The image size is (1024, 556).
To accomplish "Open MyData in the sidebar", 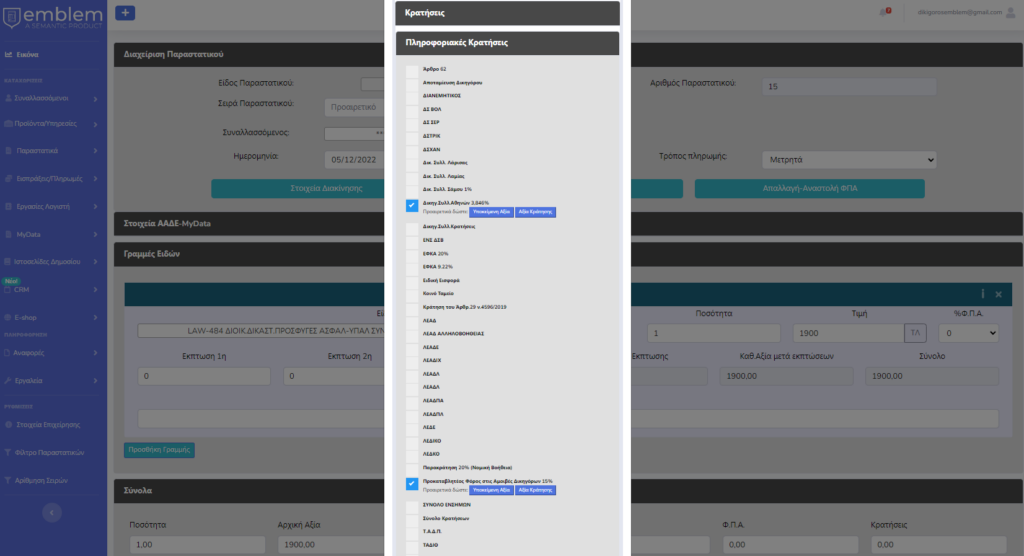I will pyautogui.click(x=52, y=234).
